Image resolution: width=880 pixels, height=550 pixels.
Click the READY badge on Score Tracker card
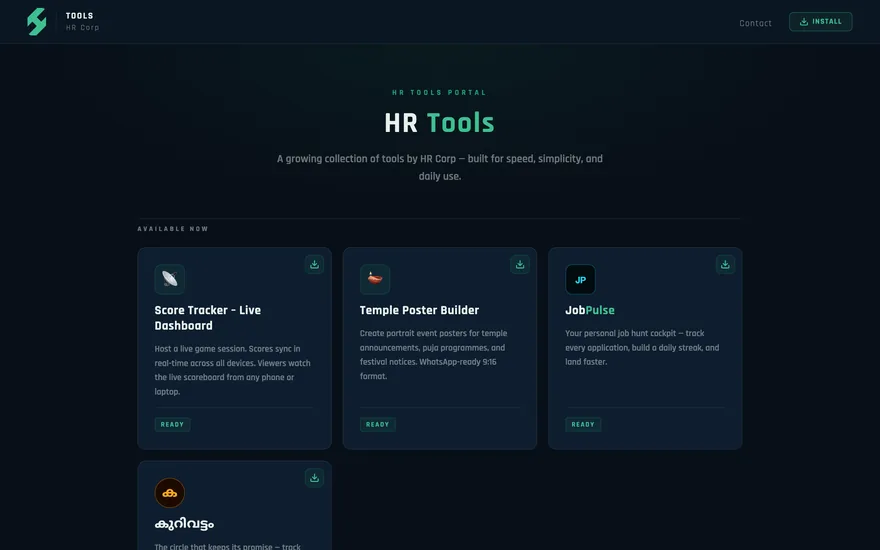click(172, 424)
